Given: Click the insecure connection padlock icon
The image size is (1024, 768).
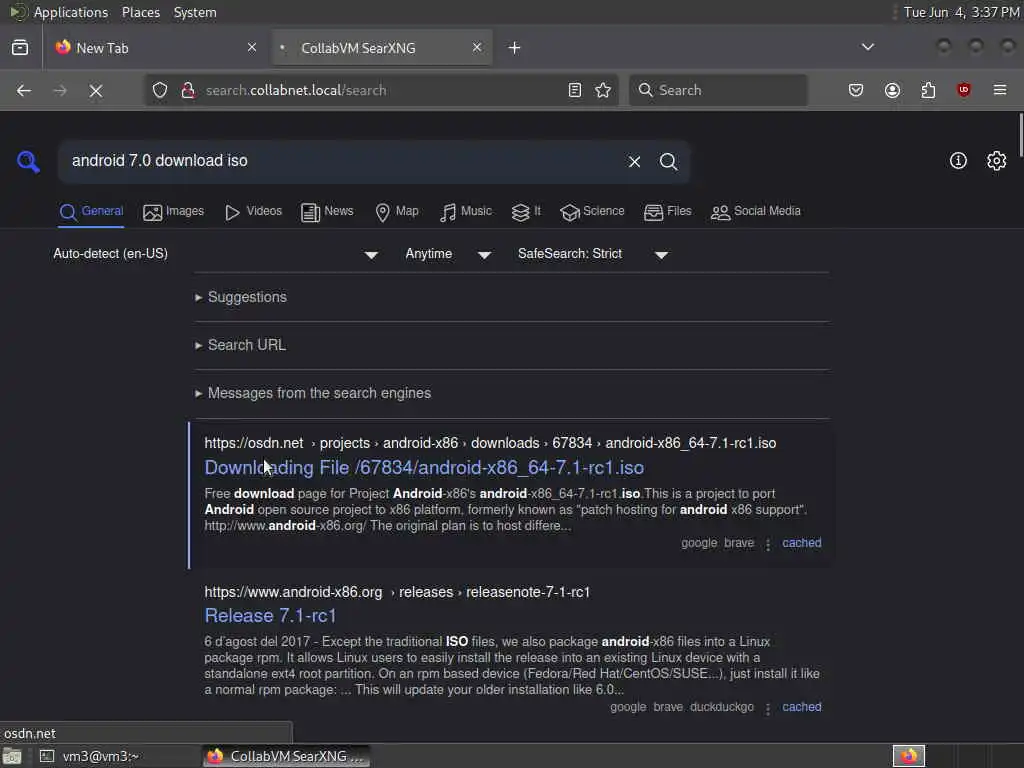Looking at the screenshot, I should click(188, 90).
